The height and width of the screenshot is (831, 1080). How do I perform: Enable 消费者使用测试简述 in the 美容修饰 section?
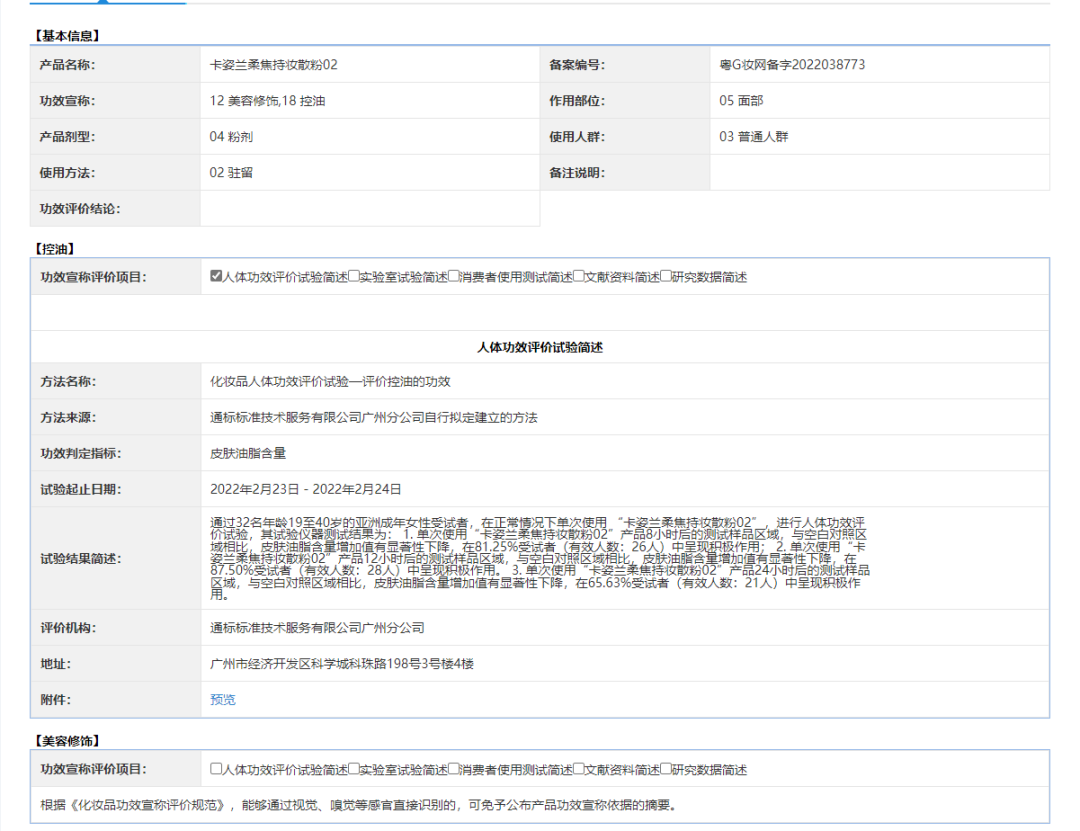point(454,769)
